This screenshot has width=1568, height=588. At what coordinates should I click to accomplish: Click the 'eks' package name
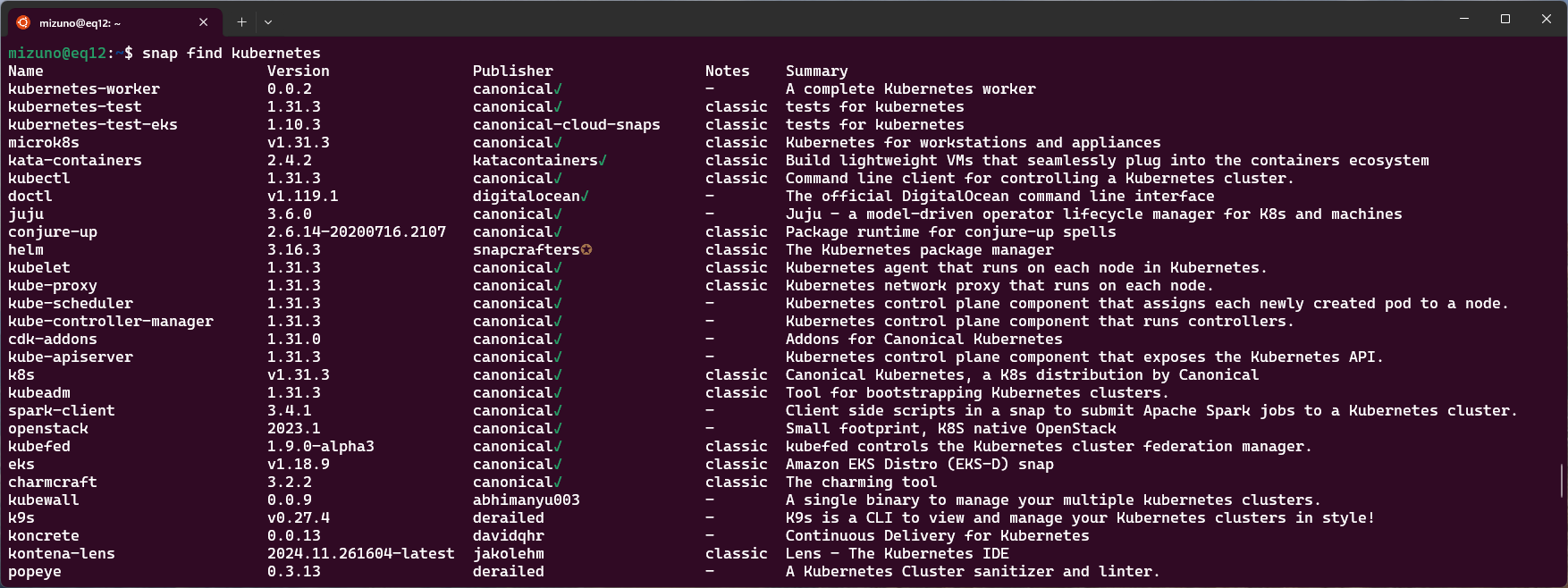point(21,465)
